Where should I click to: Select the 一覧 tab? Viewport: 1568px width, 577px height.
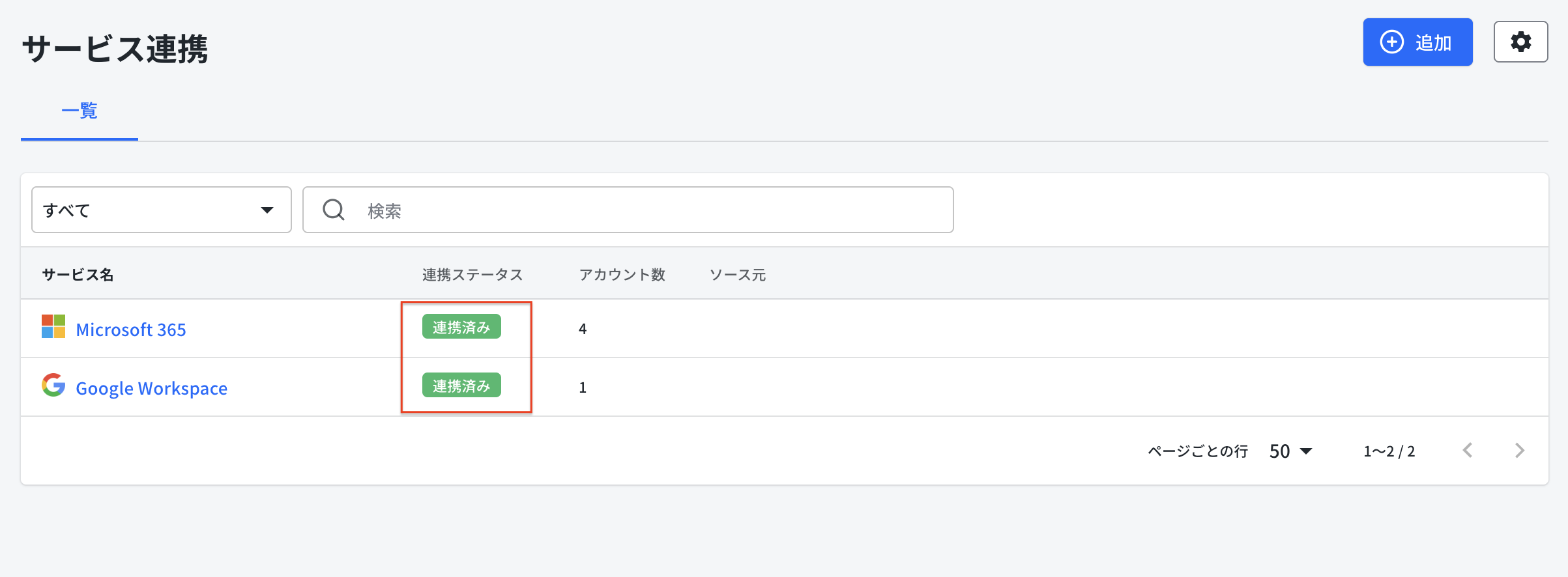click(80, 111)
